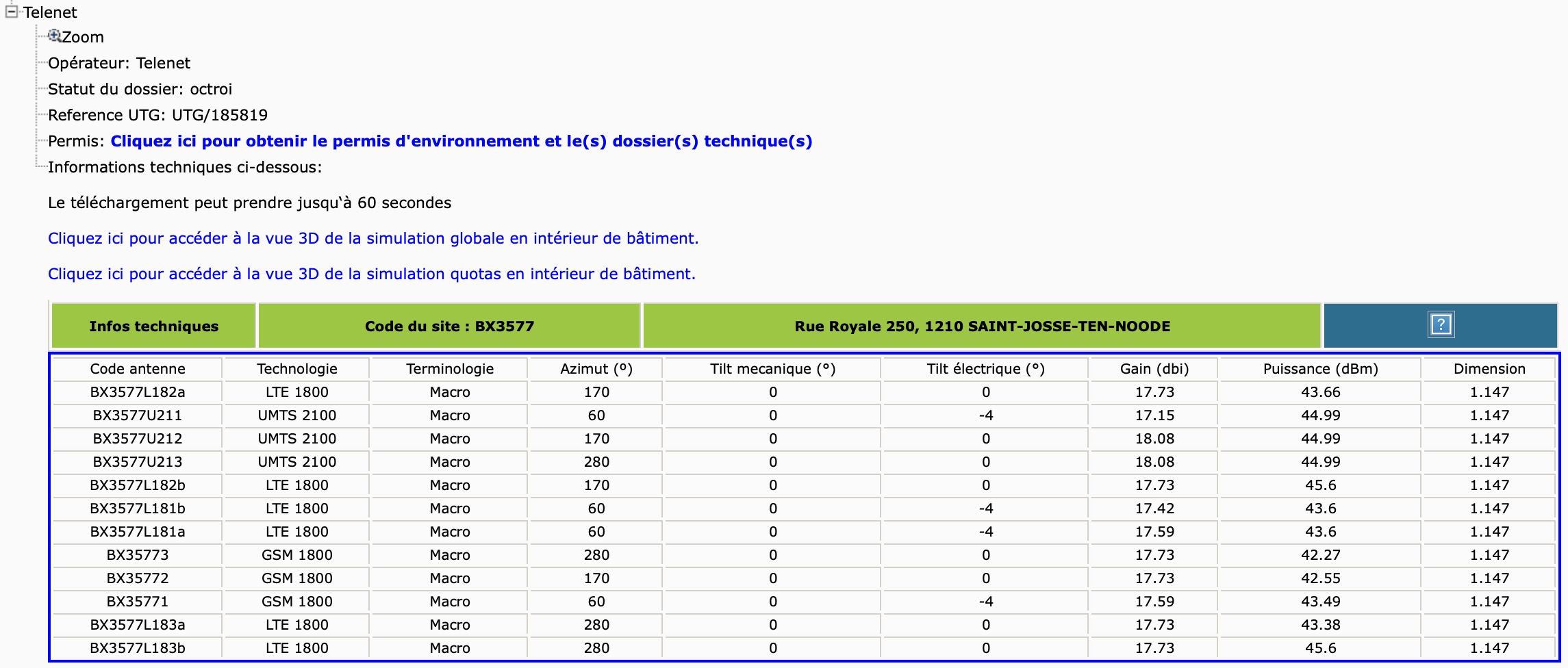Click the Code antenne column header
This screenshot has height=668, width=1568.
[x=138, y=369]
